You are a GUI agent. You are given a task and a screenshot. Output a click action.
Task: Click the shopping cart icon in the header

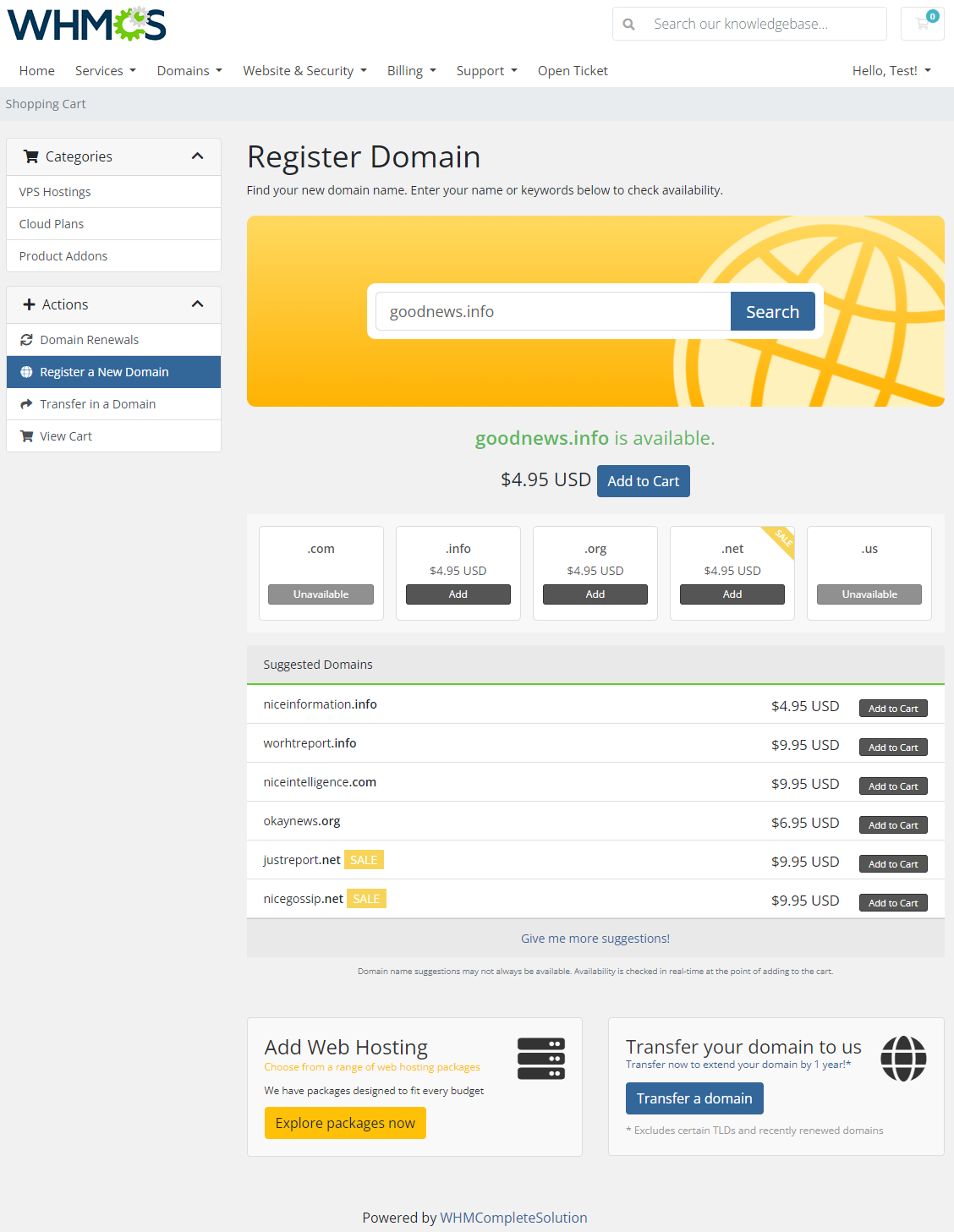921,24
